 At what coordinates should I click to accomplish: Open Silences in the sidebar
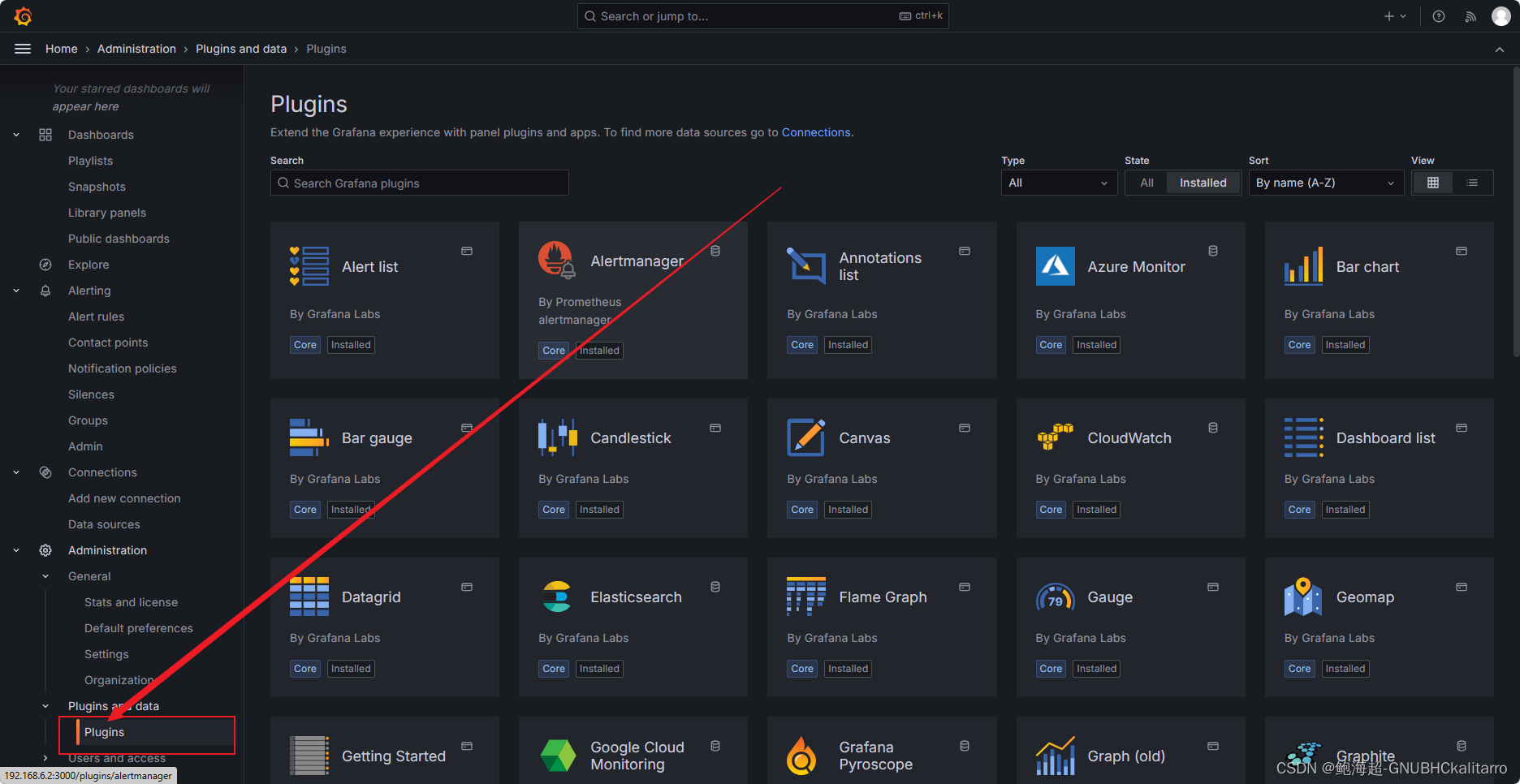point(91,394)
